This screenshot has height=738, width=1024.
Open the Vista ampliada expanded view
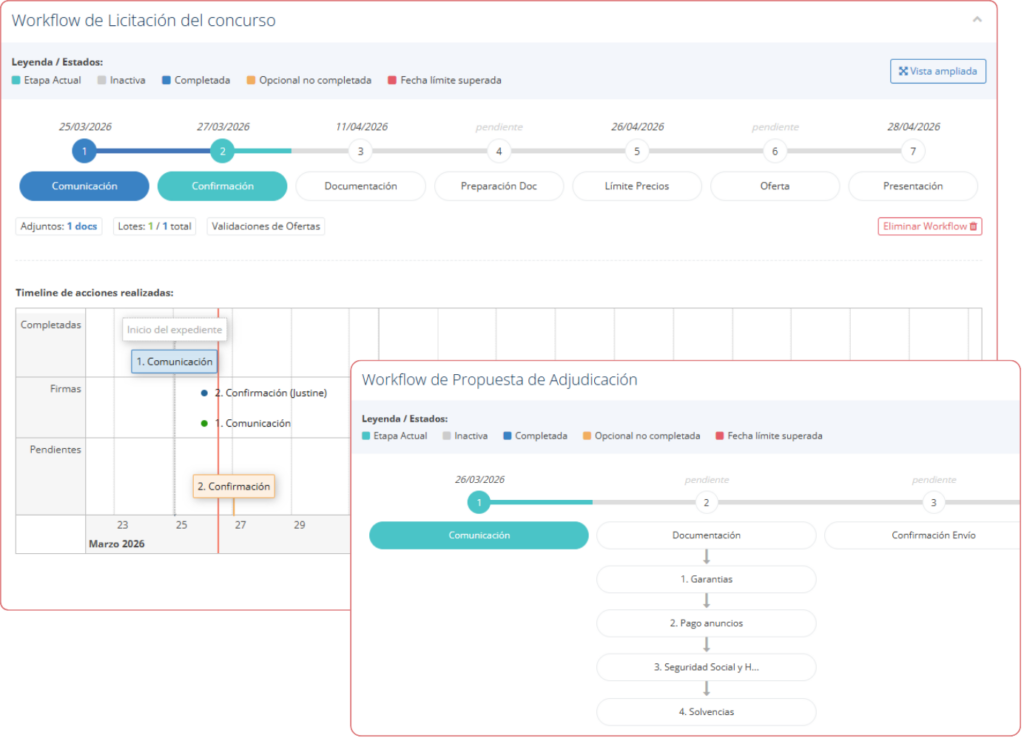point(938,71)
